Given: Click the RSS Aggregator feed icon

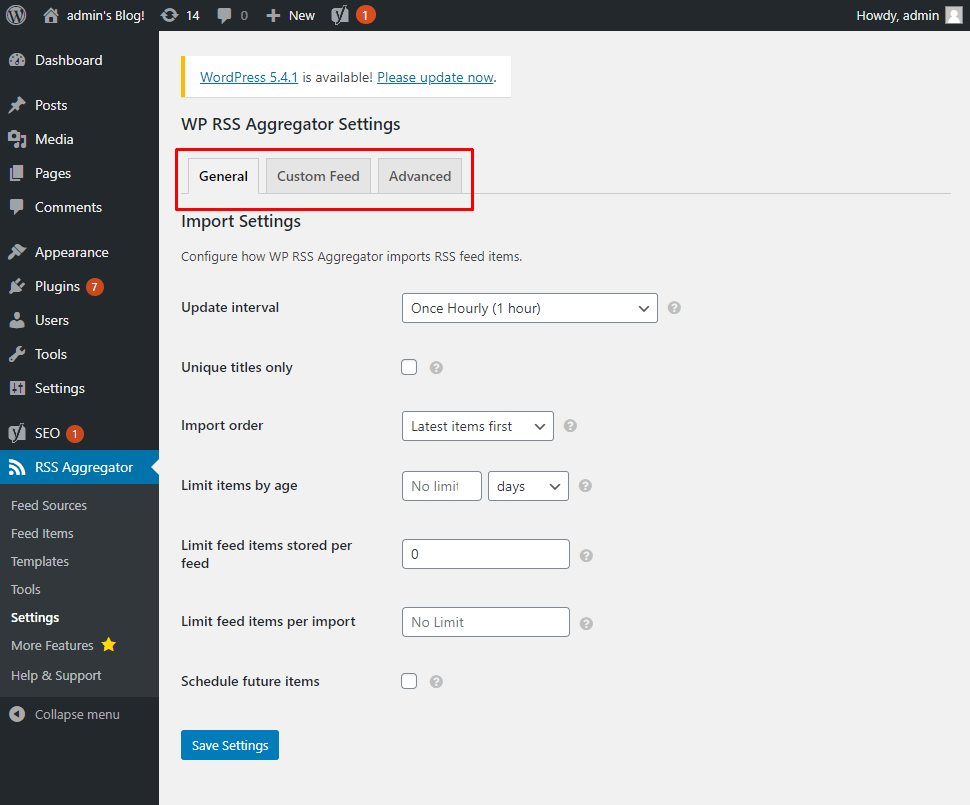Looking at the screenshot, I should click(x=17, y=467).
